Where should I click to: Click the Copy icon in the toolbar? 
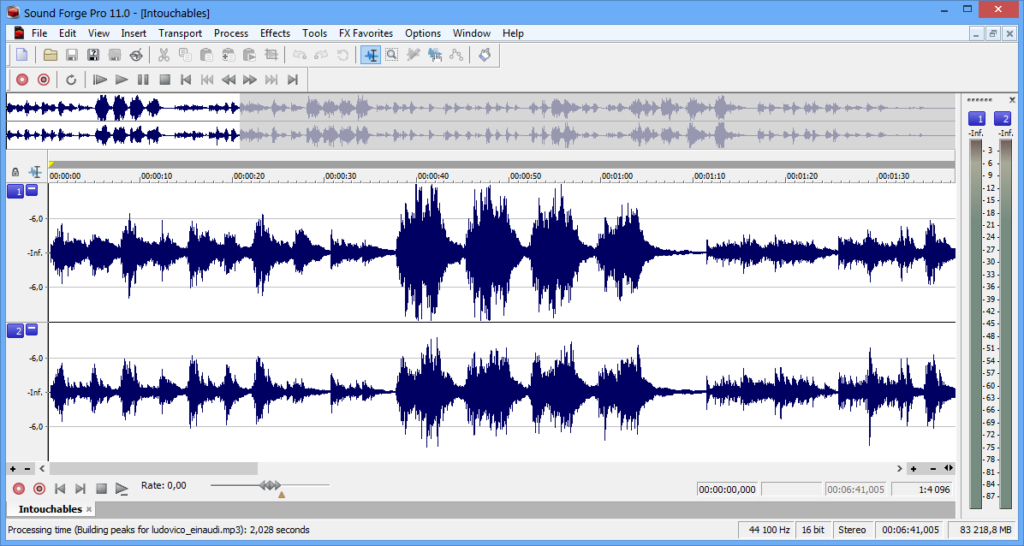pos(185,55)
